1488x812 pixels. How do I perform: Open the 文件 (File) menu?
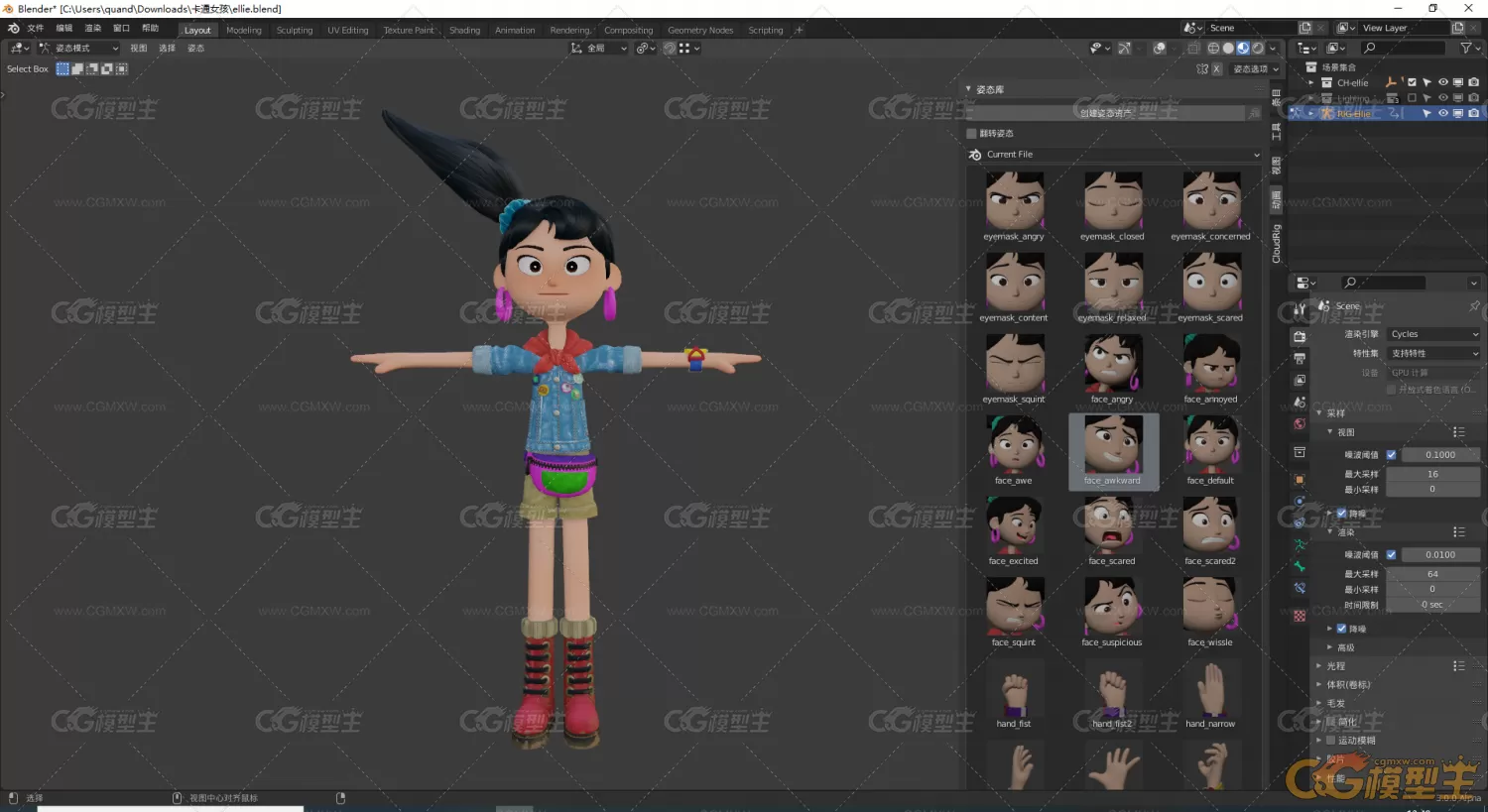36,29
